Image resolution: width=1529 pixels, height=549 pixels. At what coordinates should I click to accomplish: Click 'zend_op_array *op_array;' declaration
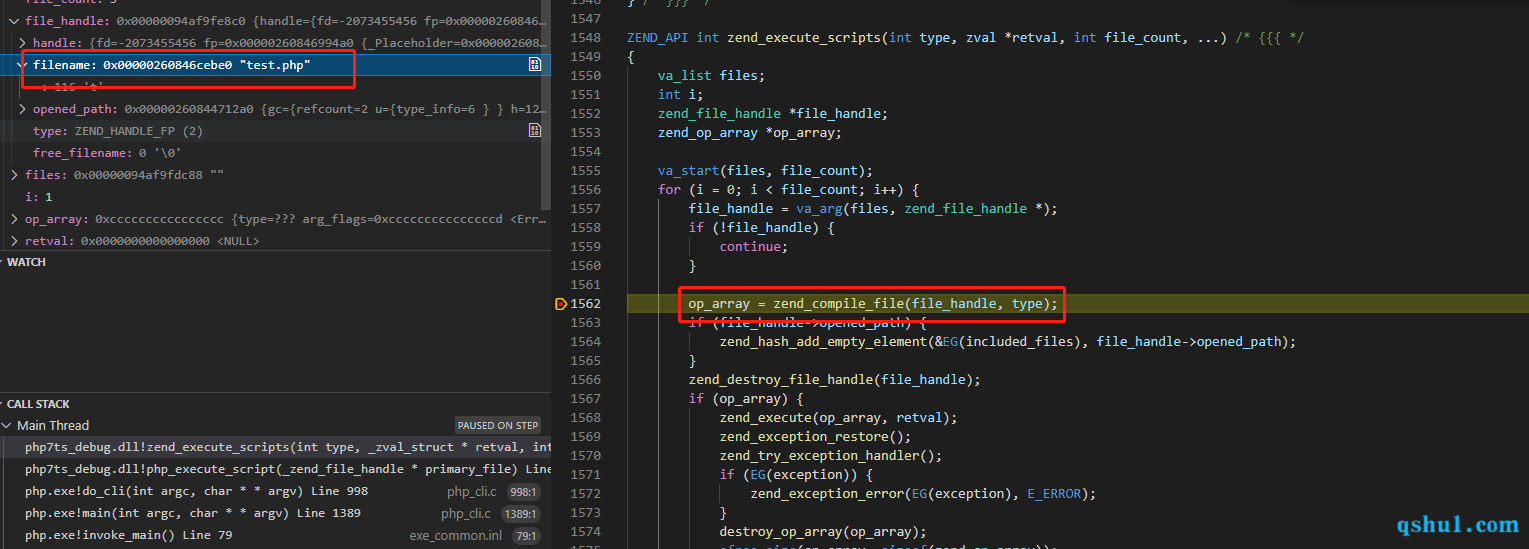pos(749,133)
